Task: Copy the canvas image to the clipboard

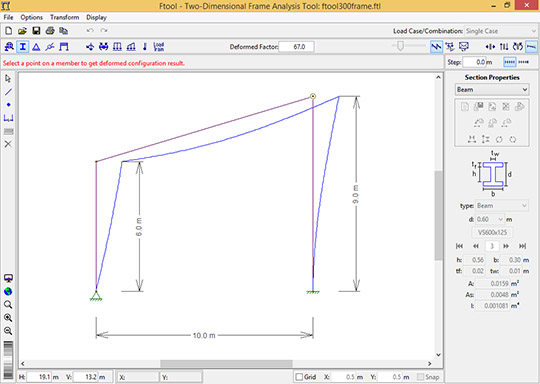Action: coord(63,31)
